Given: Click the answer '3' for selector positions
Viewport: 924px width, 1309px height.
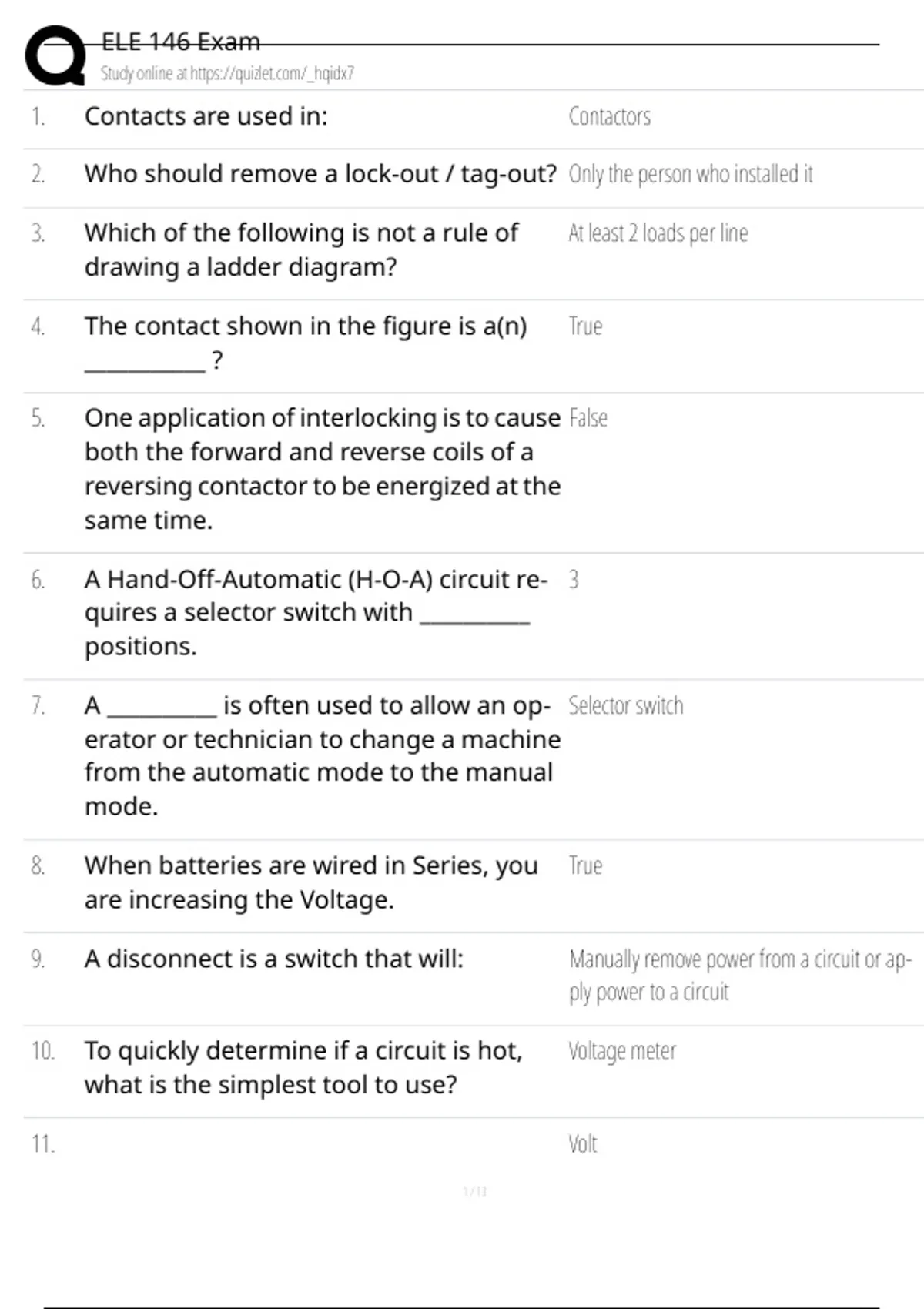Looking at the screenshot, I should pyautogui.click(x=574, y=579).
